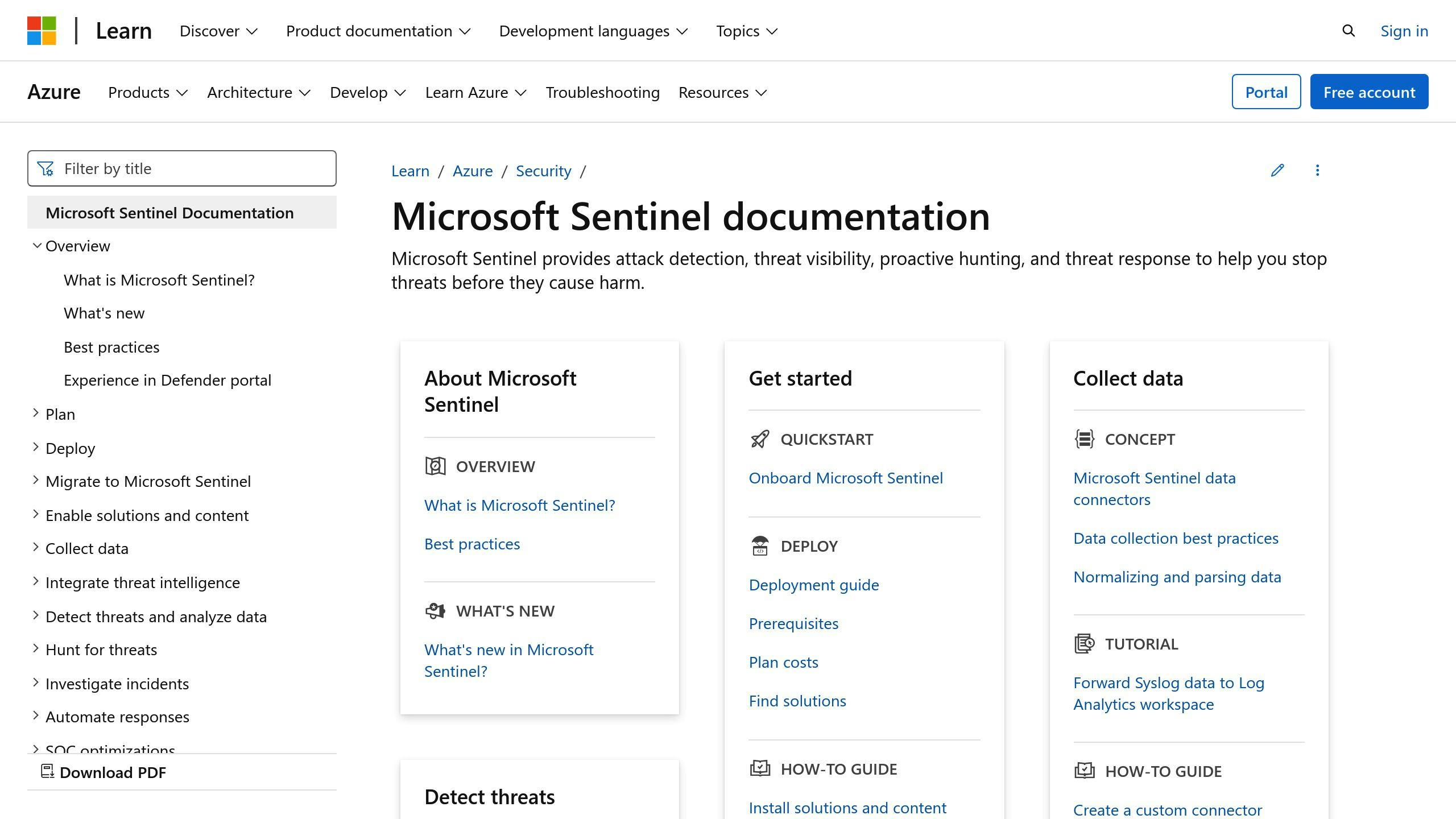Open the Prerequisites link
Image resolution: width=1456 pixels, height=819 pixels.
pos(793,623)
